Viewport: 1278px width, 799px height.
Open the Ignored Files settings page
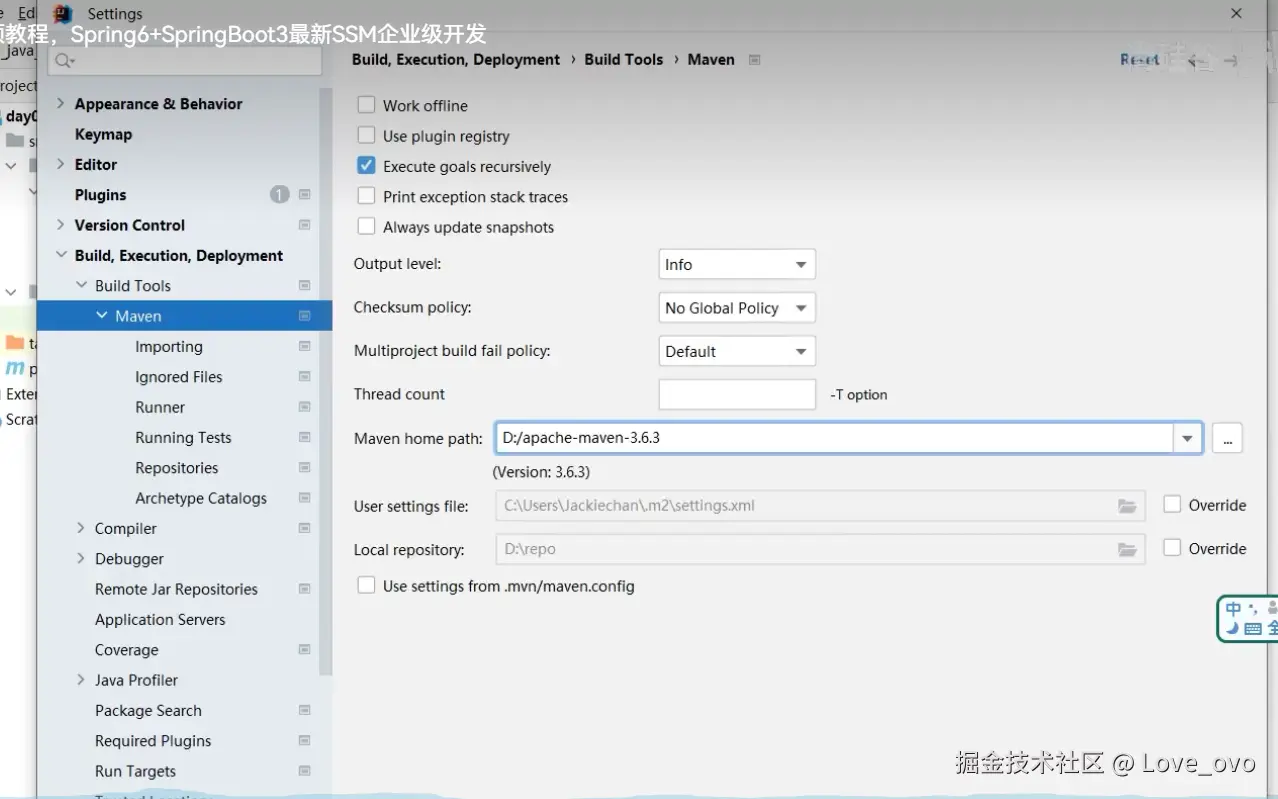click(x=179, y=377)
